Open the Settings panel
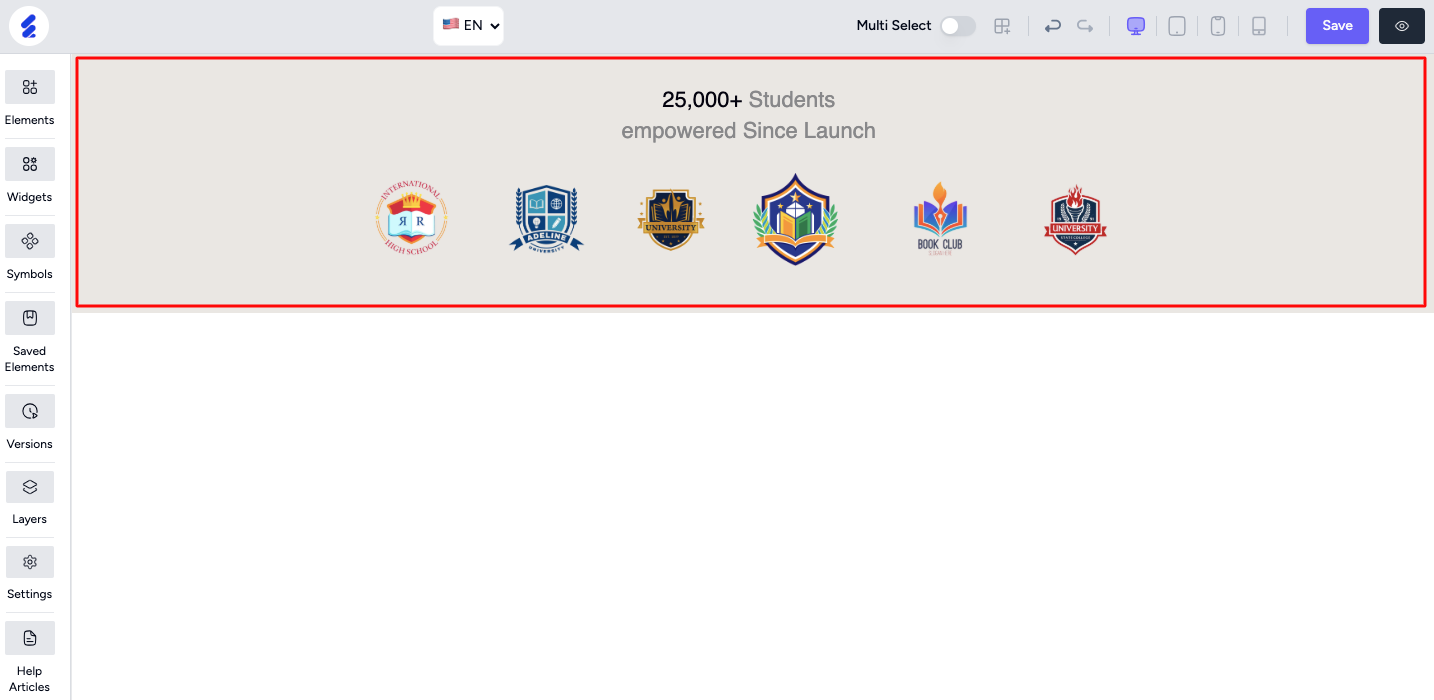This screenshot has height=700, width=1434. pyautogui.click(x=29, y=574)
